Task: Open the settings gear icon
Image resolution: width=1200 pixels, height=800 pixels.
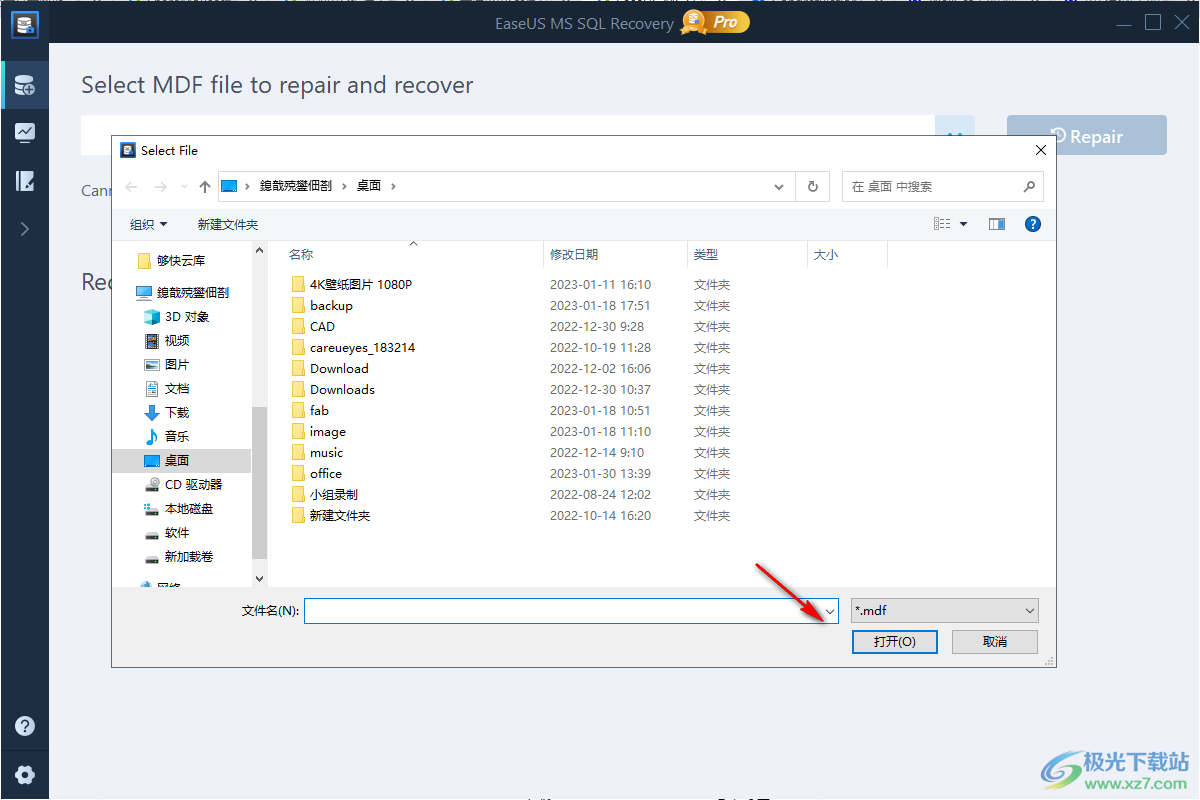Action: [x=25, y=775]
